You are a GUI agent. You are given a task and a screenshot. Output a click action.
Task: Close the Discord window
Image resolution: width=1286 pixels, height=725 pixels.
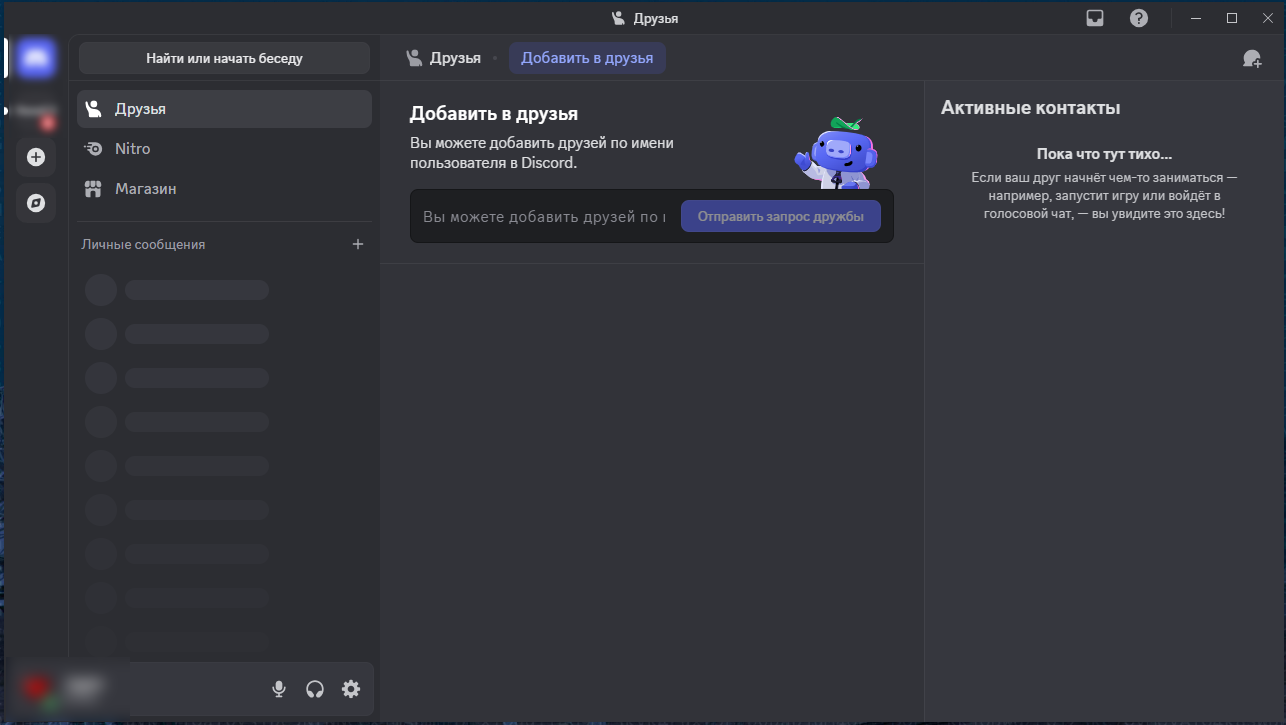click(x=1267, y=18)
